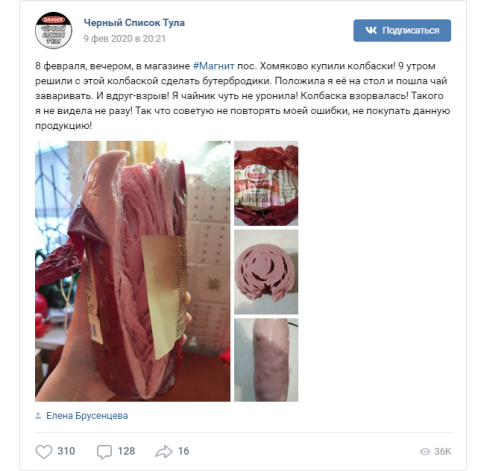Click the 128 comments counter
The height and width of the screenshot is (471, 481).
126,451
